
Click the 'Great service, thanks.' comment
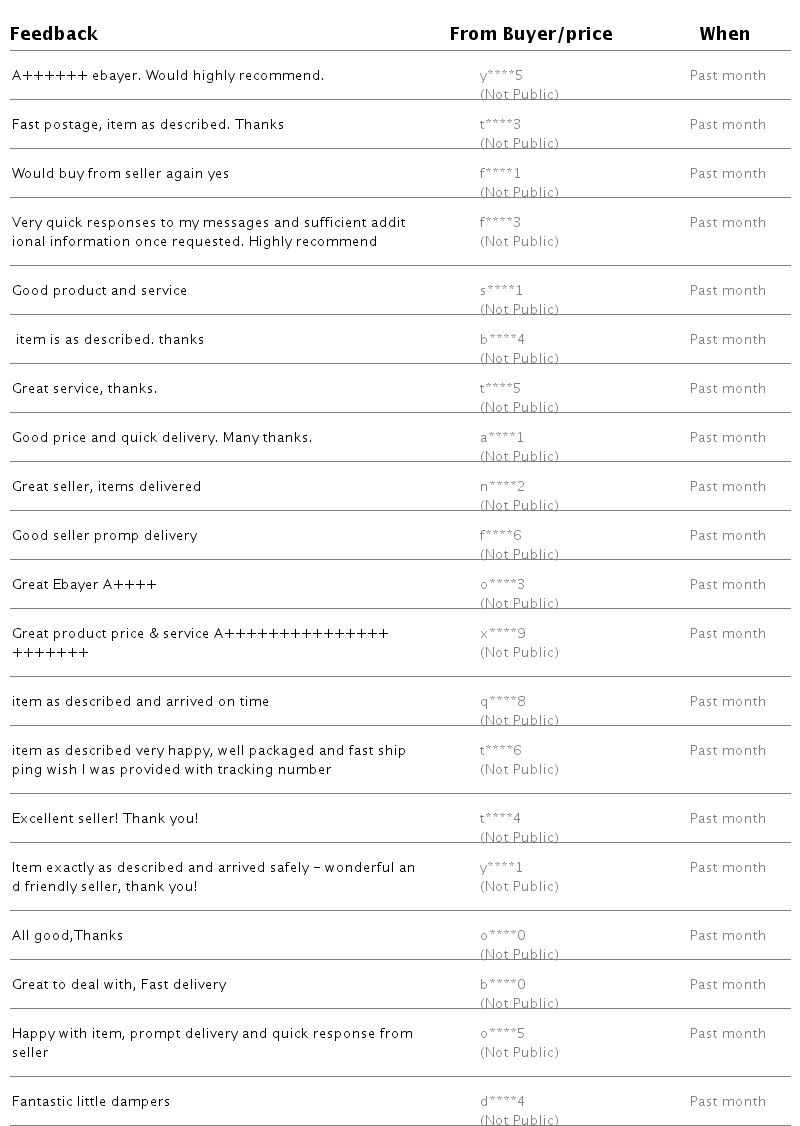coord(84,389)
